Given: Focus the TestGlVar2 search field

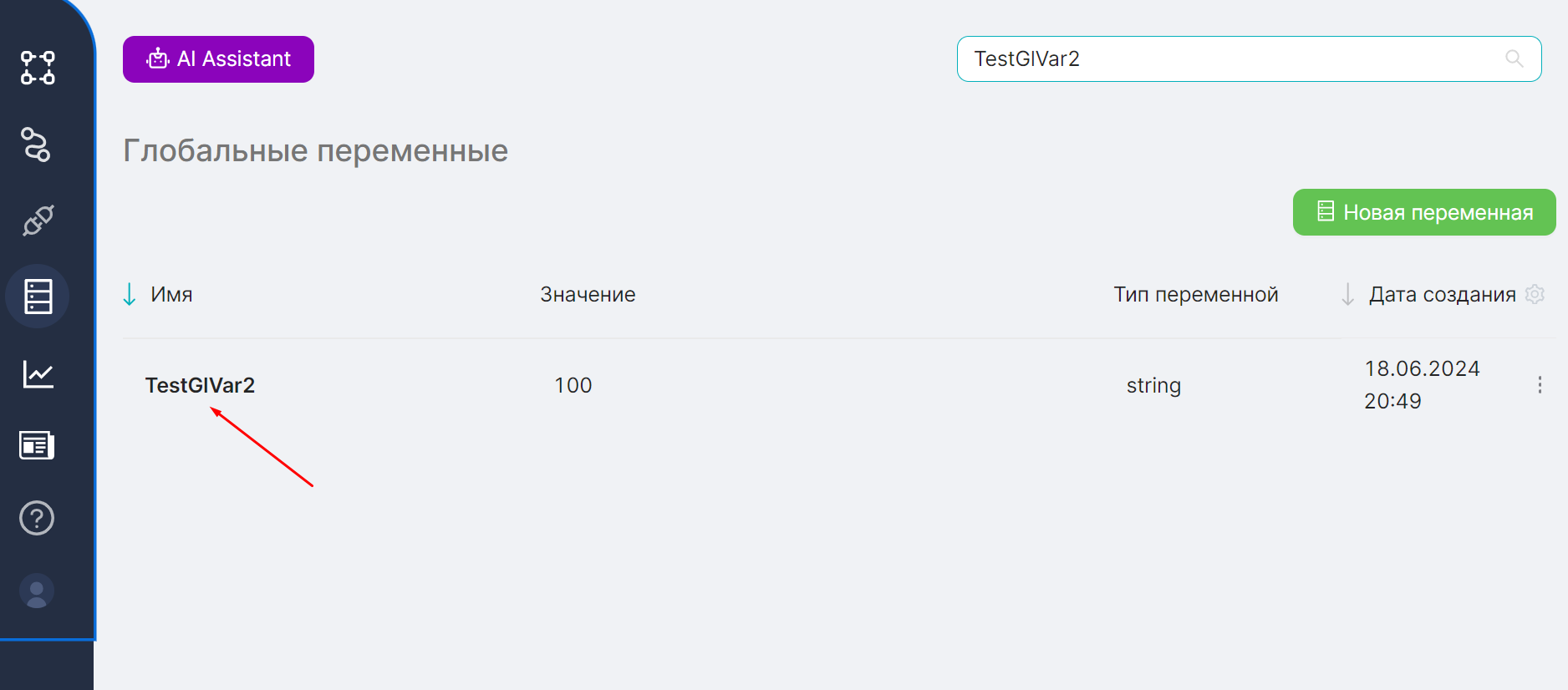Looking at the screenshot, I should tap(1249, 58).
